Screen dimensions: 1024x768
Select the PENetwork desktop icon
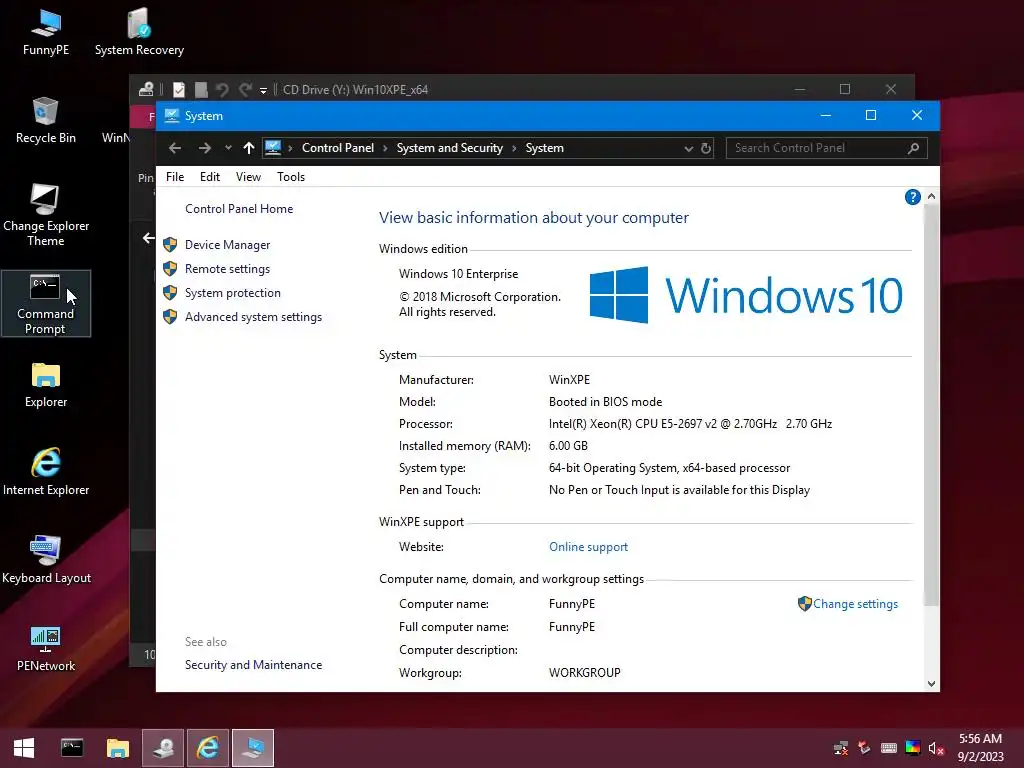click(x=46, y=648)
